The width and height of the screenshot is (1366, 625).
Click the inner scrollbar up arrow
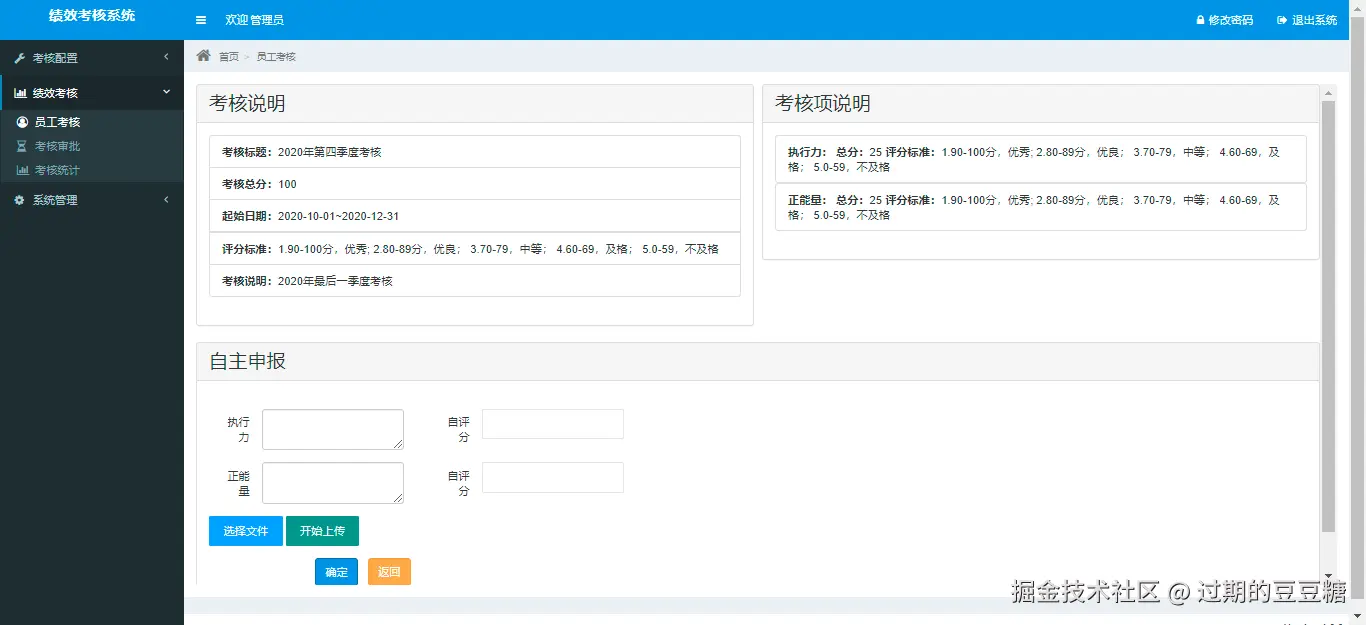click(1329, 93)
